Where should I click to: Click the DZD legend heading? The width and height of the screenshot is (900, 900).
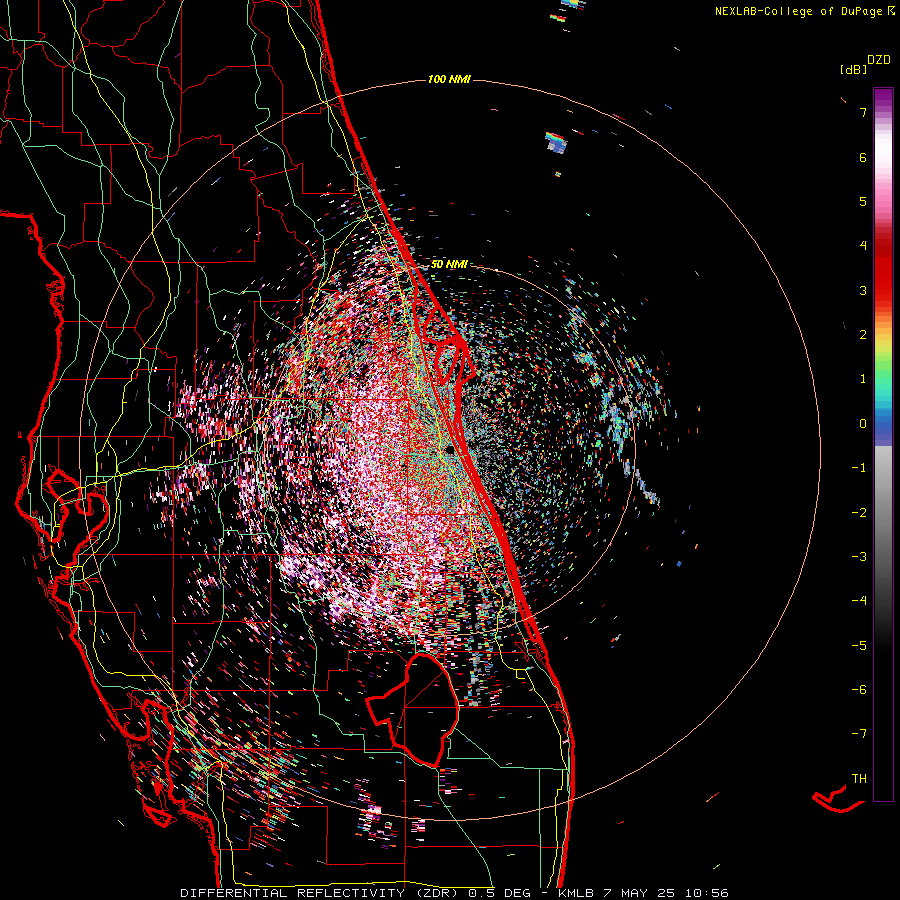879,60
